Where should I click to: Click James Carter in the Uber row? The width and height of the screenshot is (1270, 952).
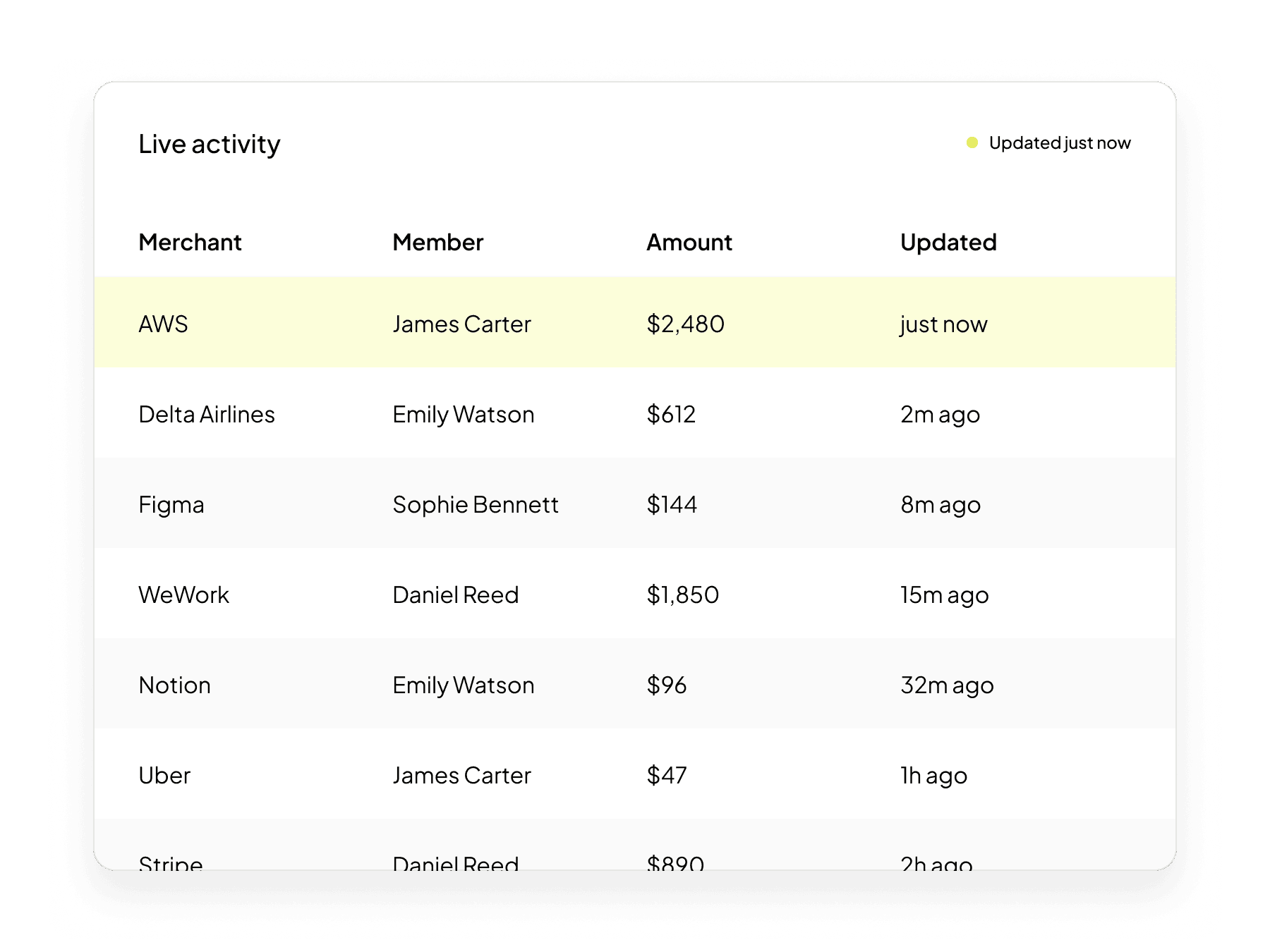(x=461, y=776)
